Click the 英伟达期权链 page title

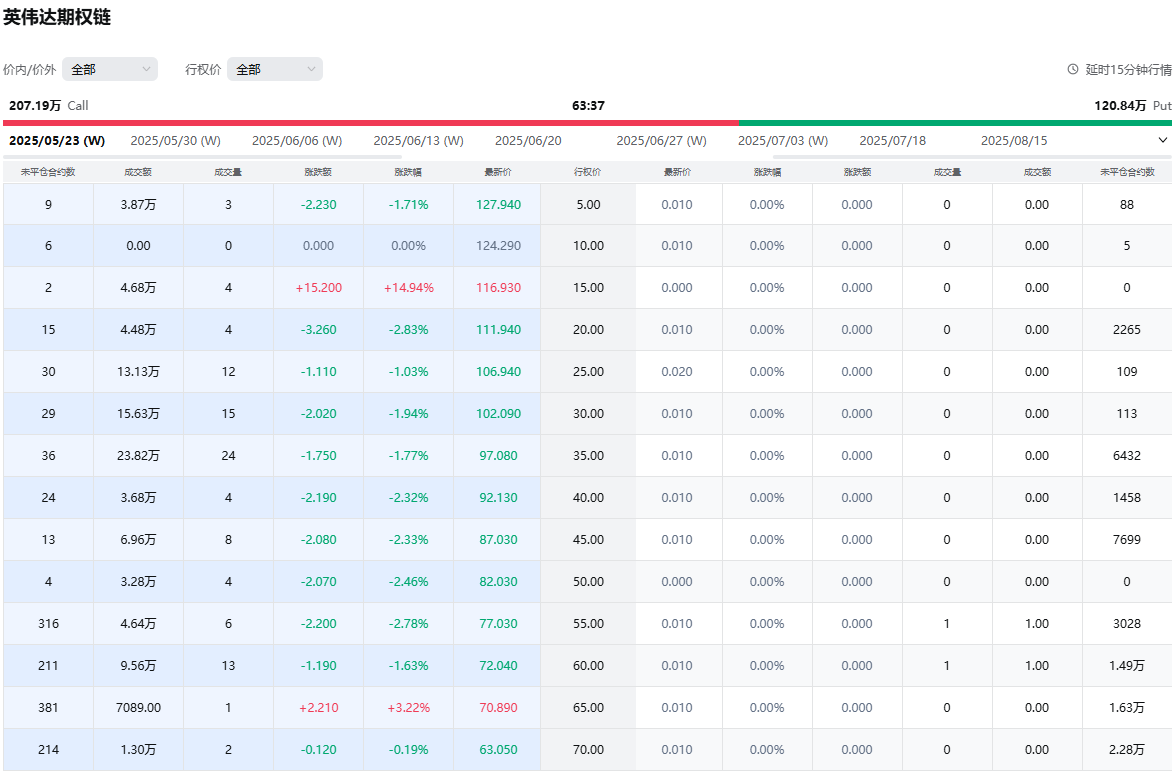pyautogui.click(x=57, y=17)
